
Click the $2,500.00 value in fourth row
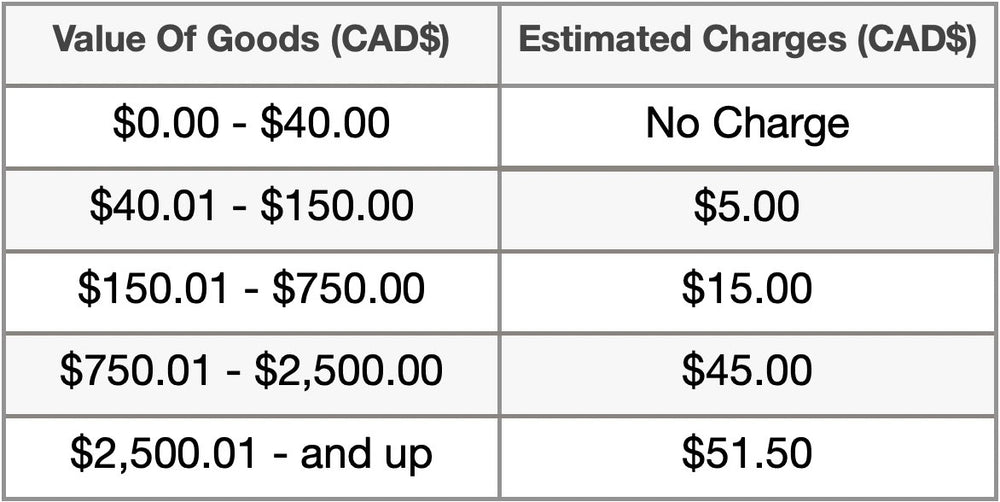pos(348,371)
